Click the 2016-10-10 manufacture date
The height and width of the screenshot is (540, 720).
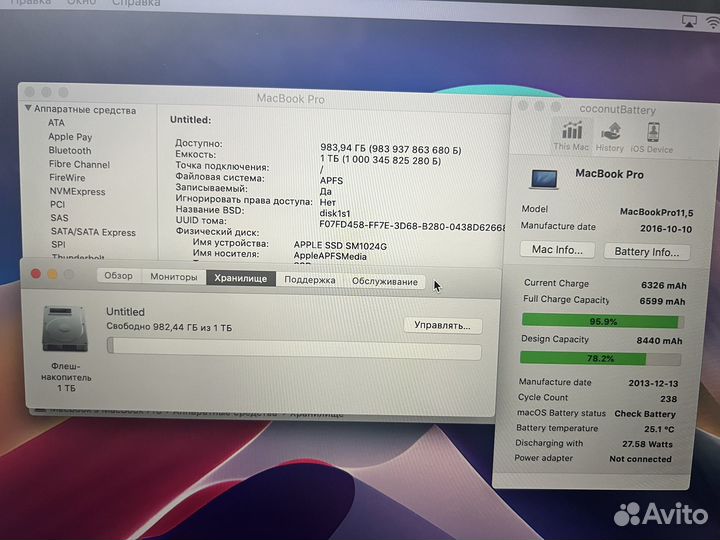point(666,229)
